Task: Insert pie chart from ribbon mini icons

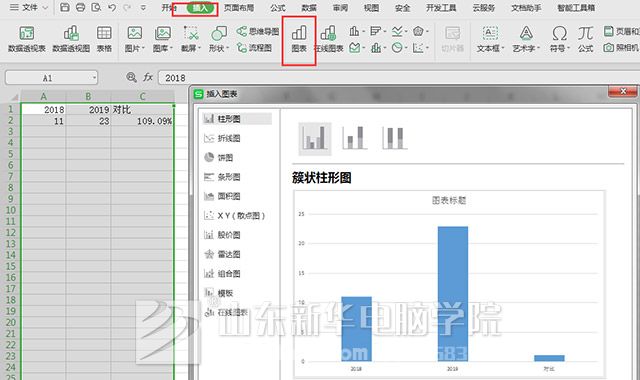Action: pyautogui.click(x=397, y=48)
